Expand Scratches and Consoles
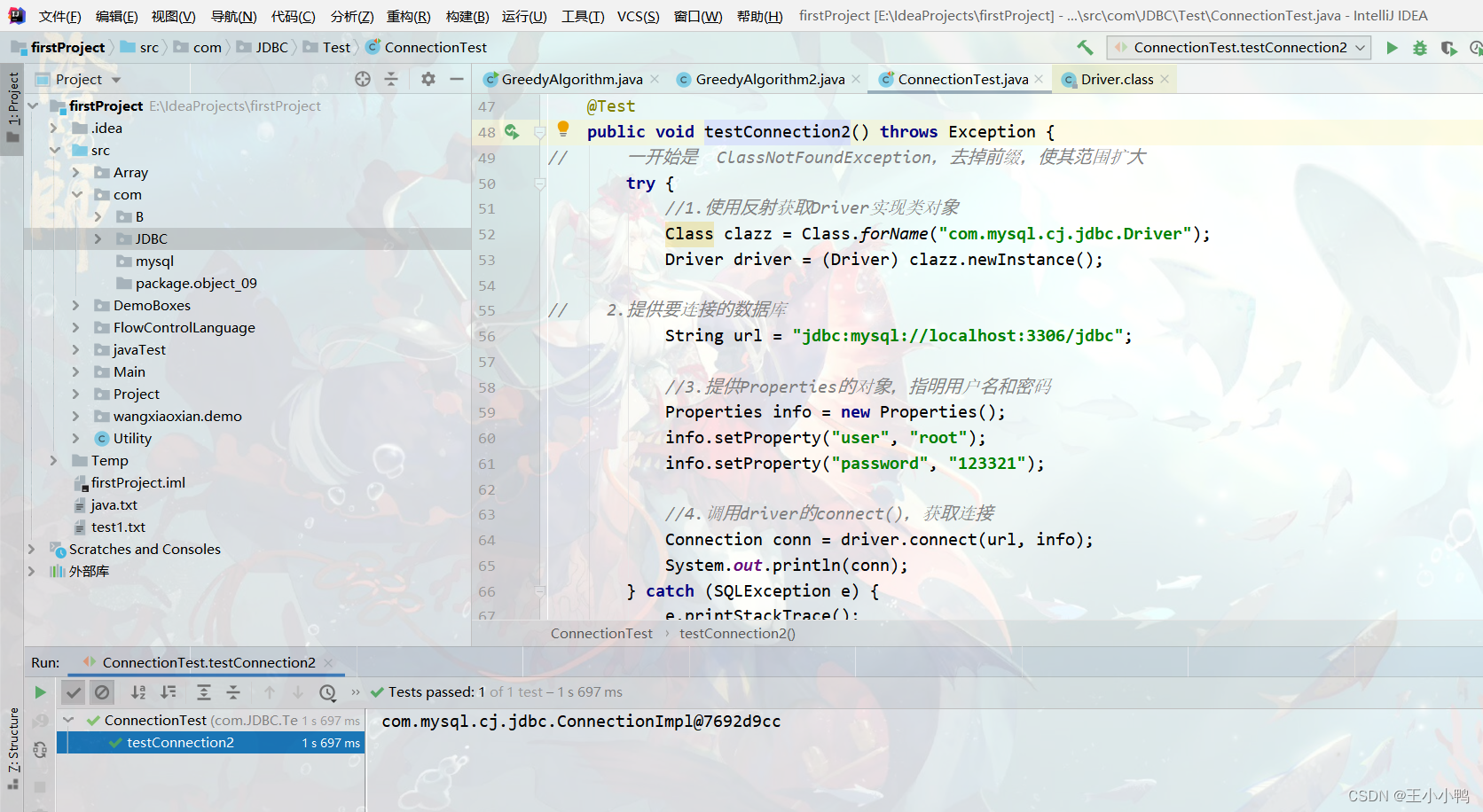Viewport: 1483px width, 812px height. pos(32,550)
